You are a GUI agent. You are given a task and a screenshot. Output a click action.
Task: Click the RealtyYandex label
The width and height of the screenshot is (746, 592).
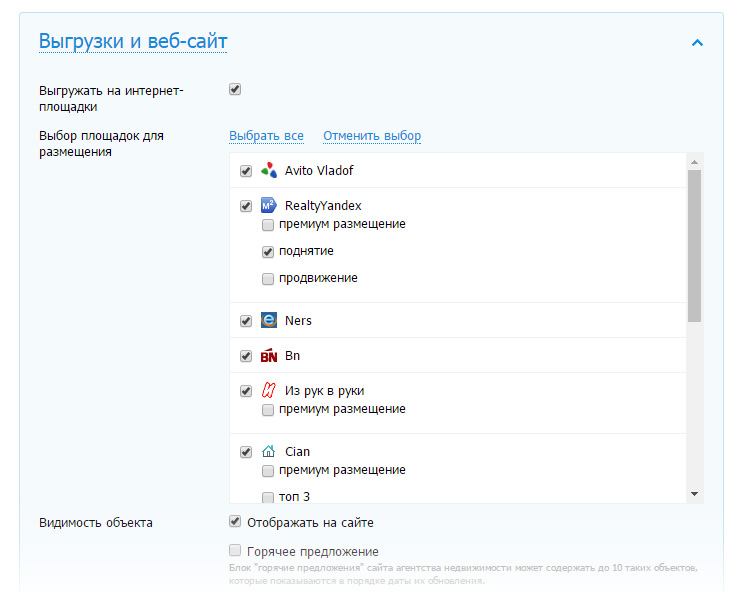click(323, 206)
